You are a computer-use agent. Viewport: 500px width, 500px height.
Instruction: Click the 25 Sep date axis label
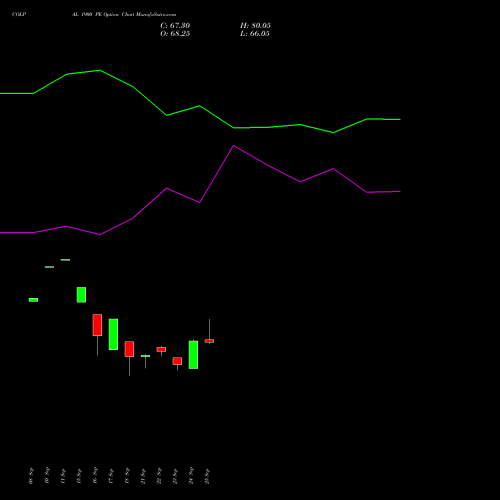pos(207,476)
